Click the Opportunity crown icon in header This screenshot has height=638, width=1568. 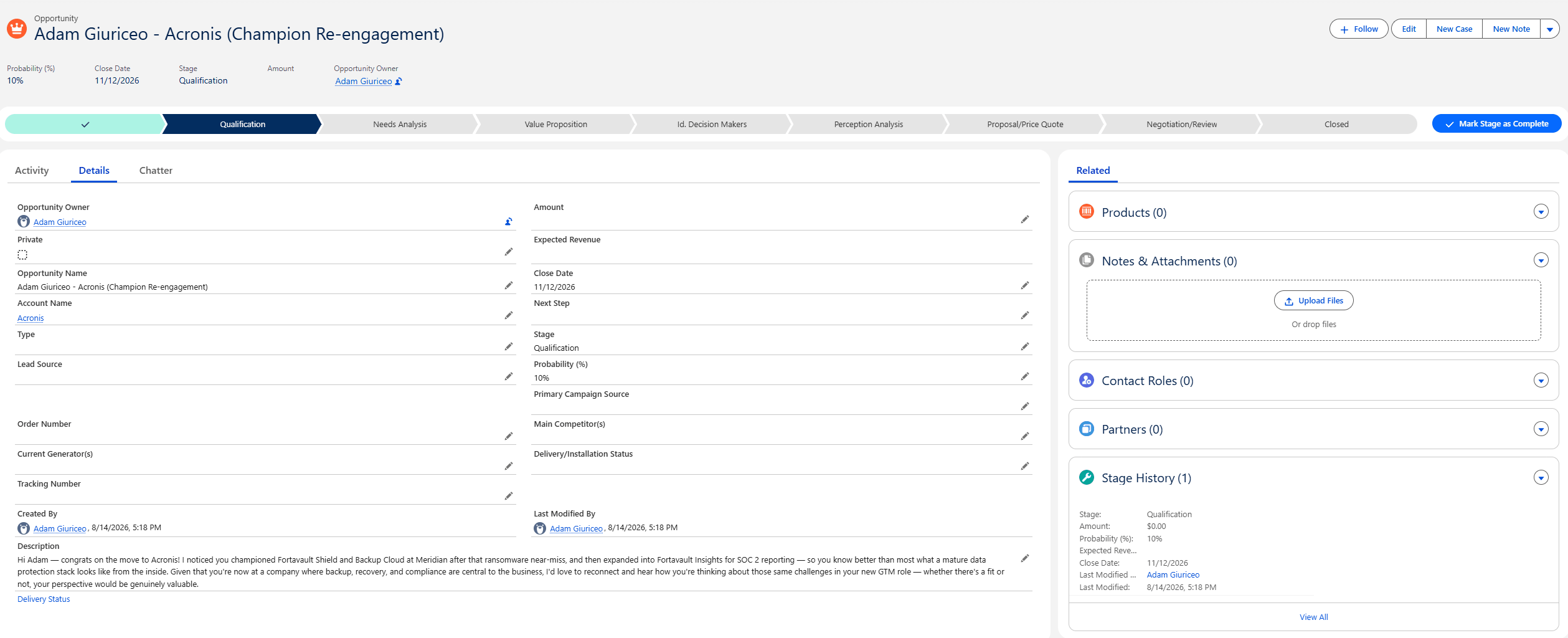coord(17,29)
